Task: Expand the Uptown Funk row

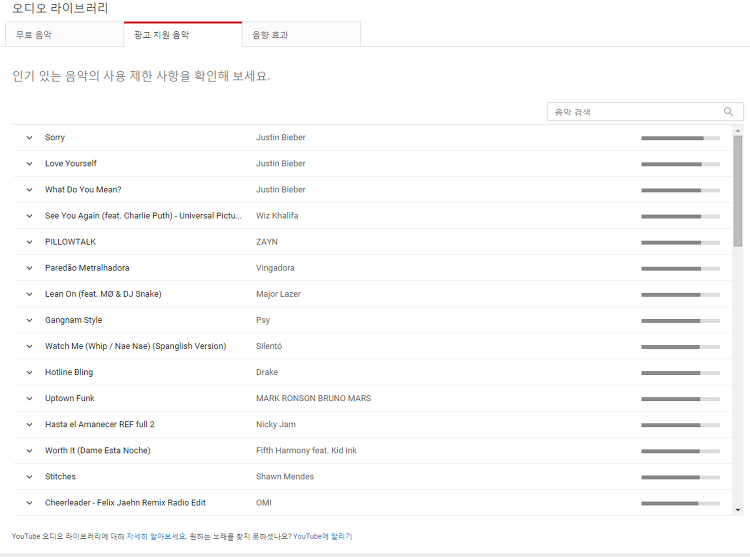Action: 29,399
